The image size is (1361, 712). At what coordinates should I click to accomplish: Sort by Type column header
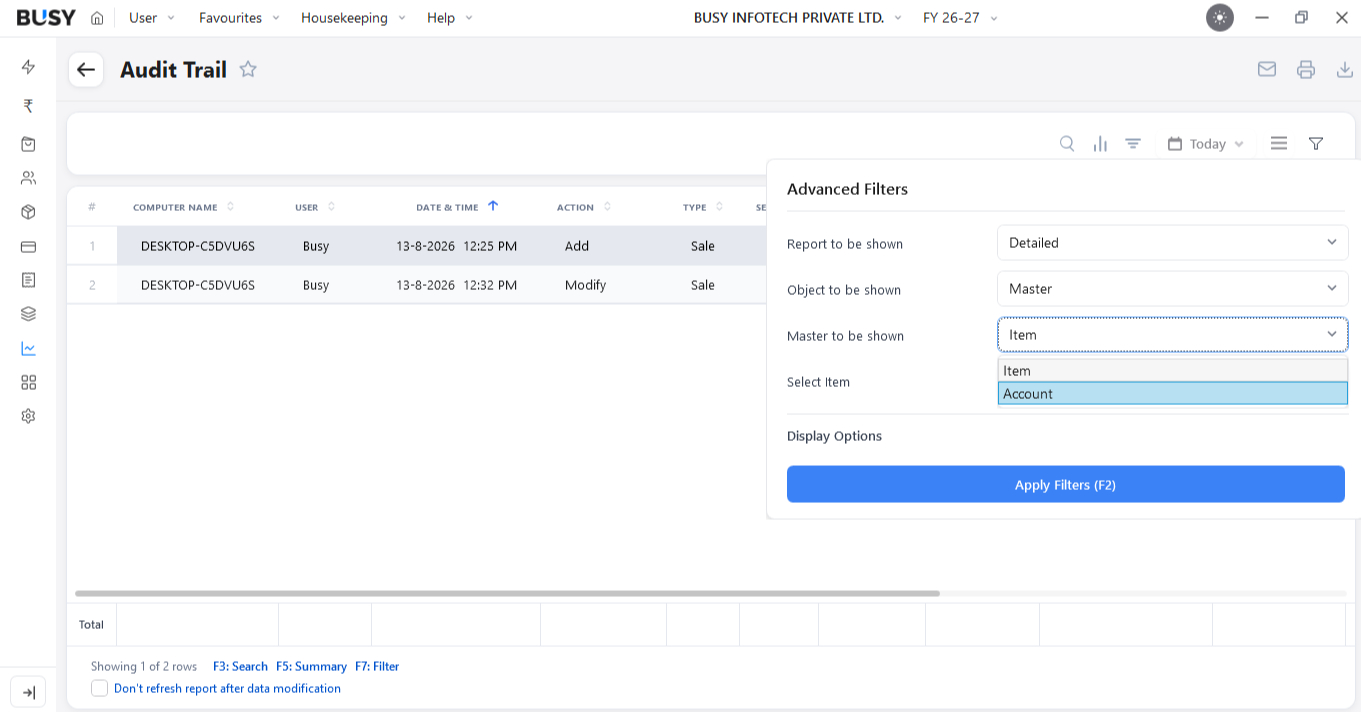point(704,207)
